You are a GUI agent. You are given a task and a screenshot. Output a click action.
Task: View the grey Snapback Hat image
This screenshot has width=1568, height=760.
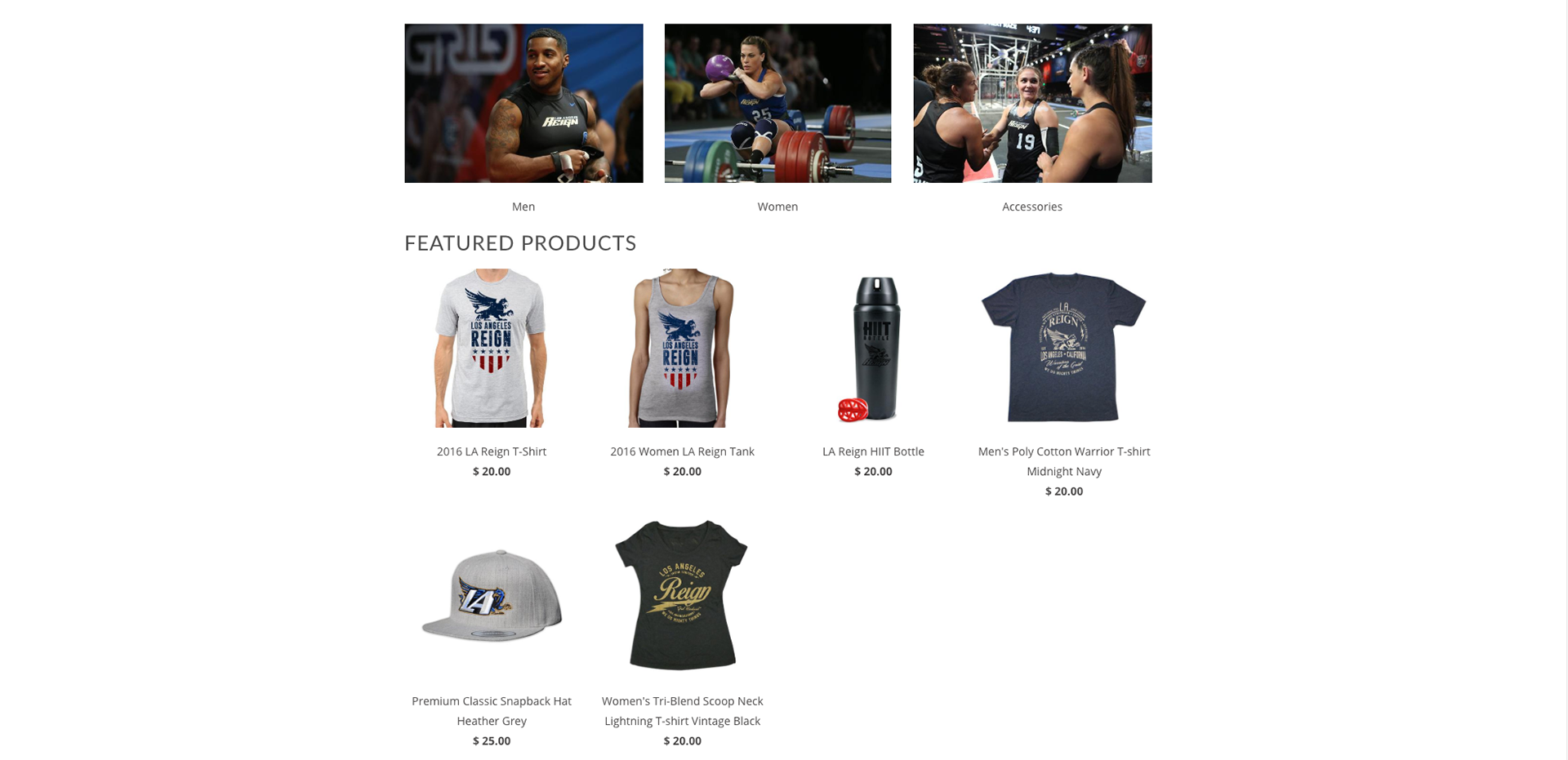[x=491, y=596]
